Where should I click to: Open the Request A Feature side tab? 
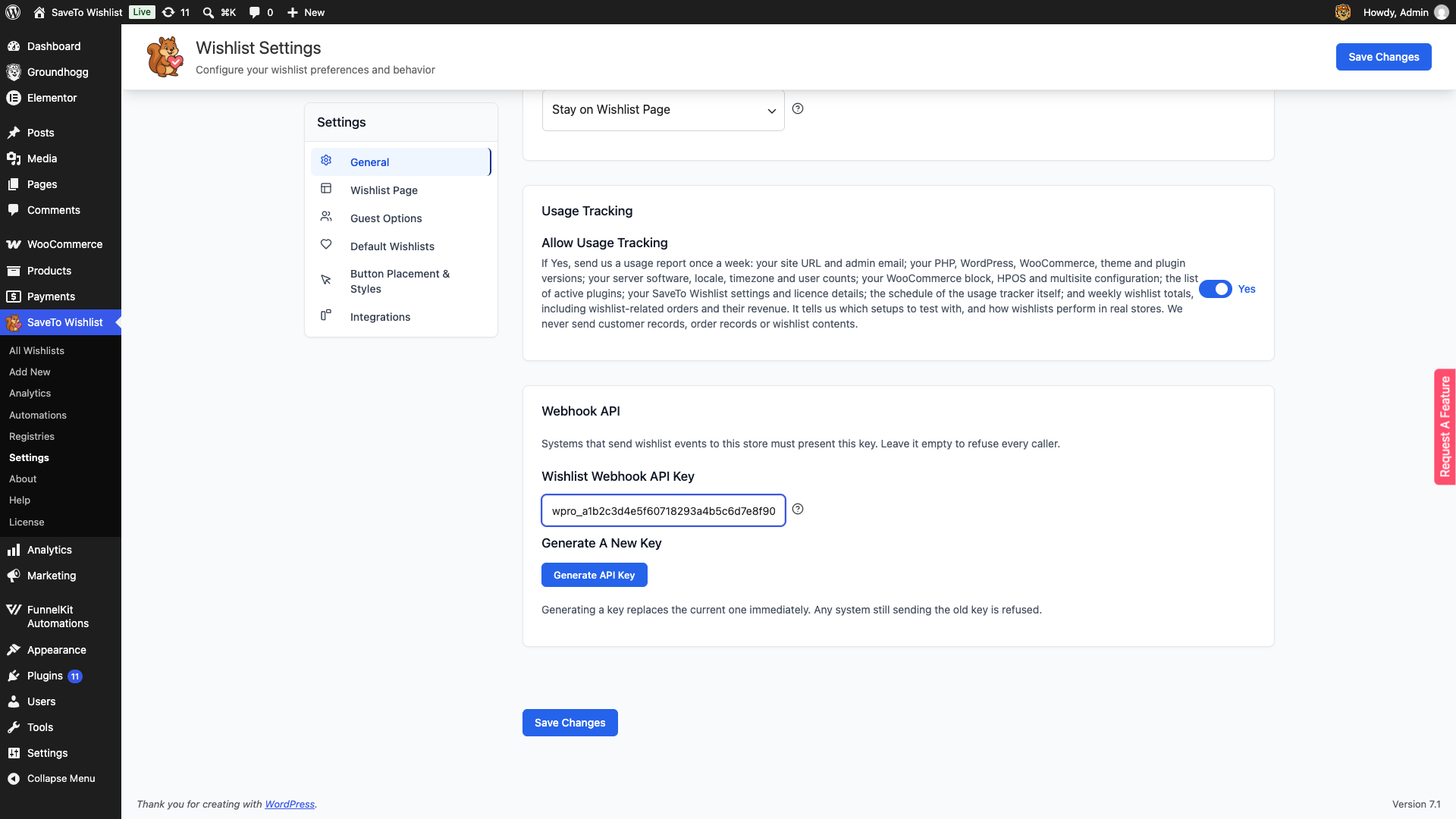click(1445, 427)
